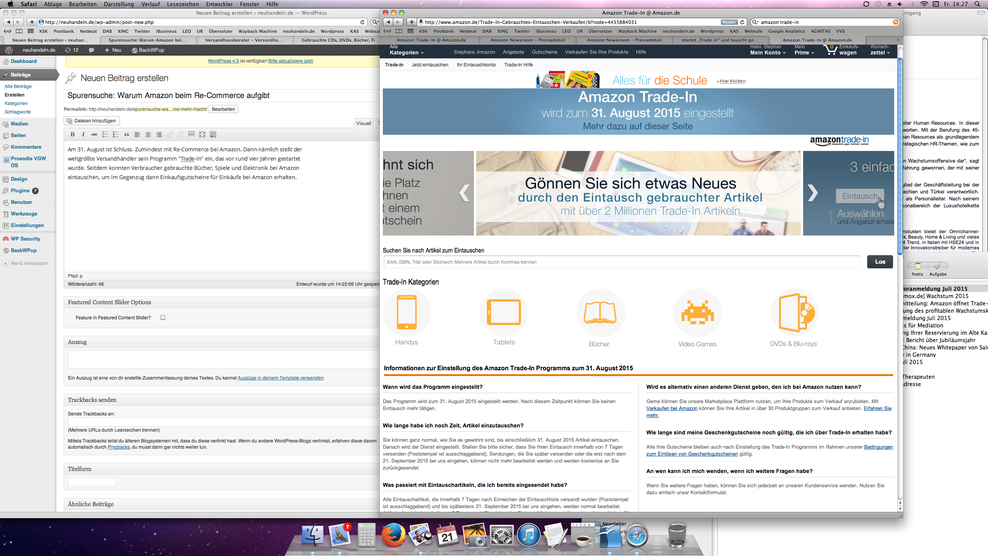Apply italic formatting in WordPress editor

pos(83,134)
